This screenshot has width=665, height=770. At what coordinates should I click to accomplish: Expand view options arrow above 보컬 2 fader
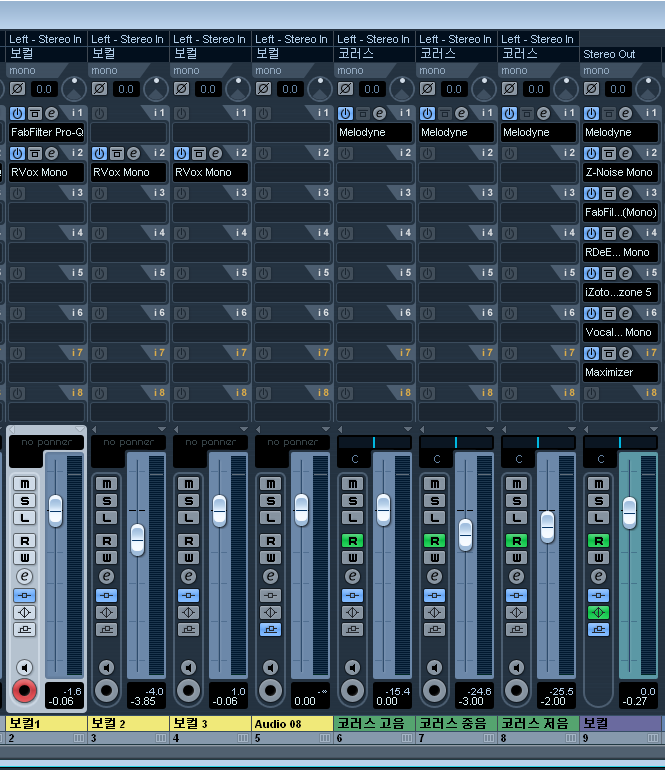tap(162, 429)
